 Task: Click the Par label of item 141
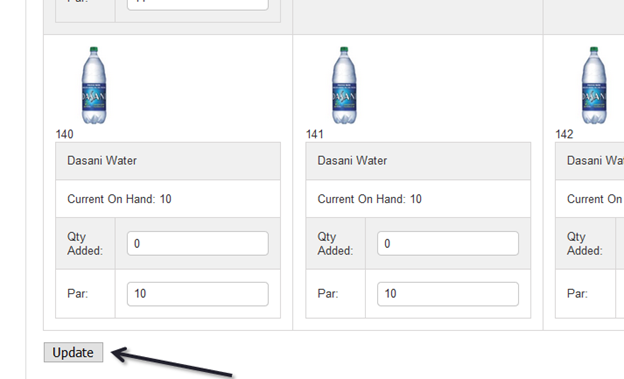[328, 294]
